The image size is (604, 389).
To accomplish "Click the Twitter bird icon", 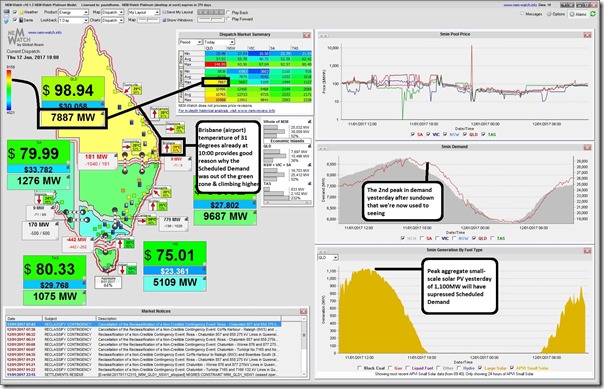I will [6, 21].
